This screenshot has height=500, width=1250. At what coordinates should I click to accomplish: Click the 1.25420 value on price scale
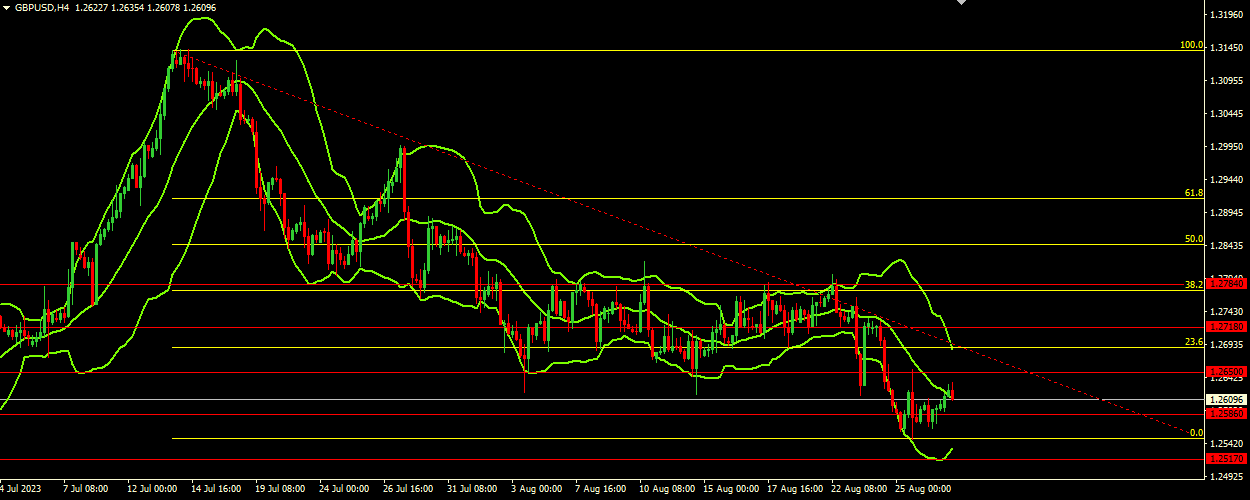tap(1227, 443)
